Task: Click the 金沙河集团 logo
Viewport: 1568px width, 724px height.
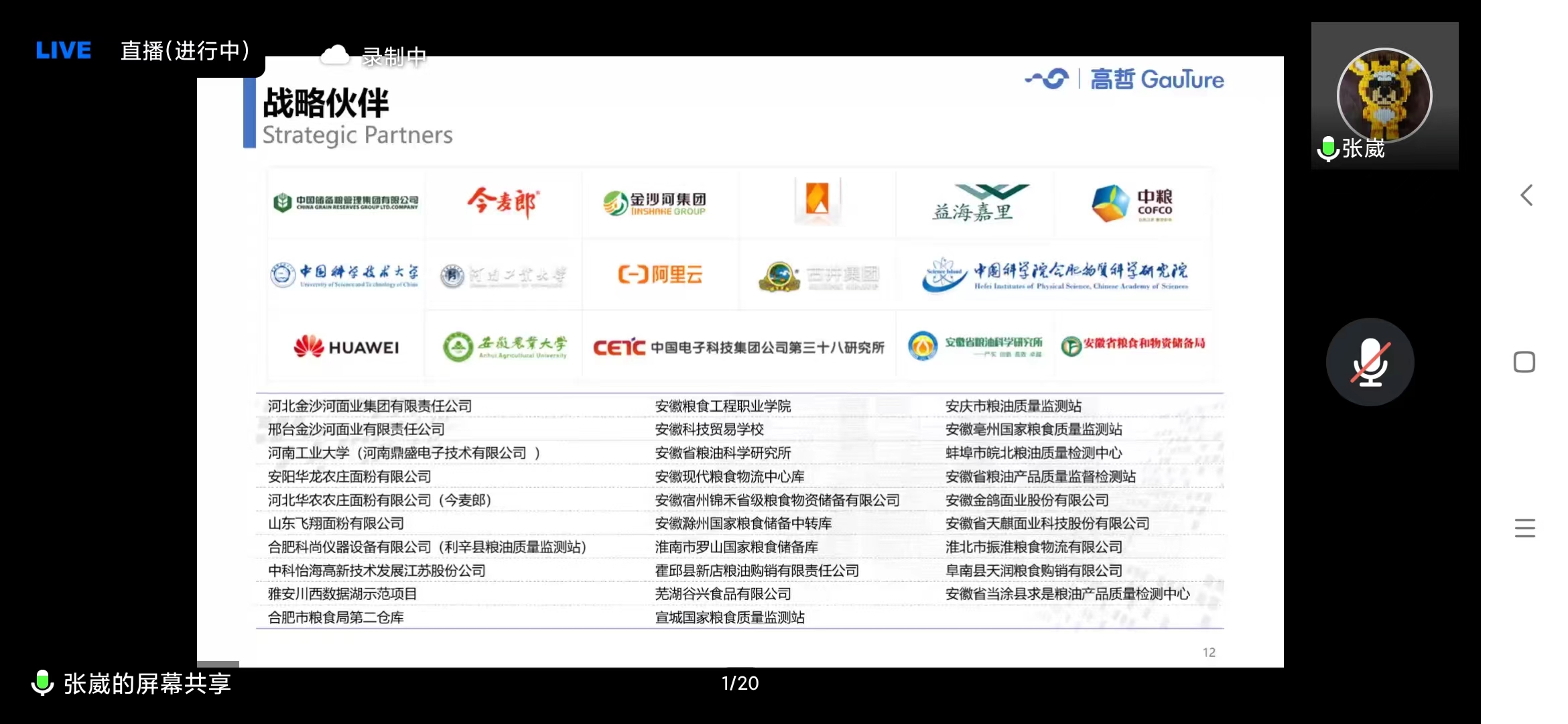Action: [x=655, y=203]
